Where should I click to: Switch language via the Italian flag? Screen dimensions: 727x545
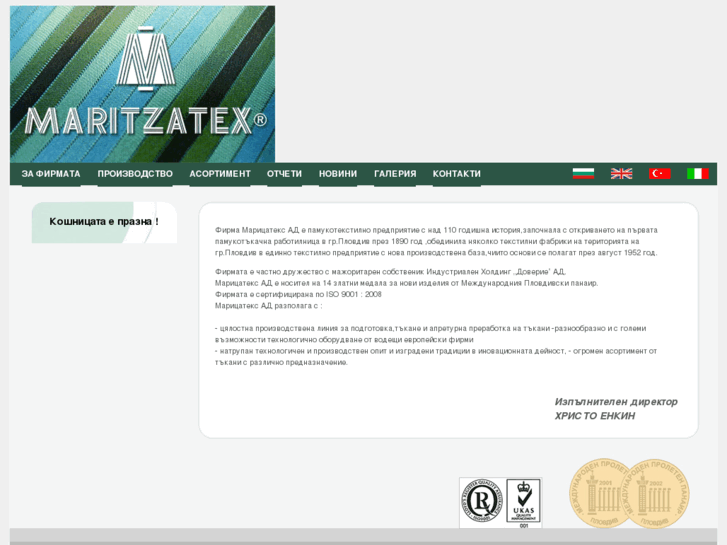point(698,173)
